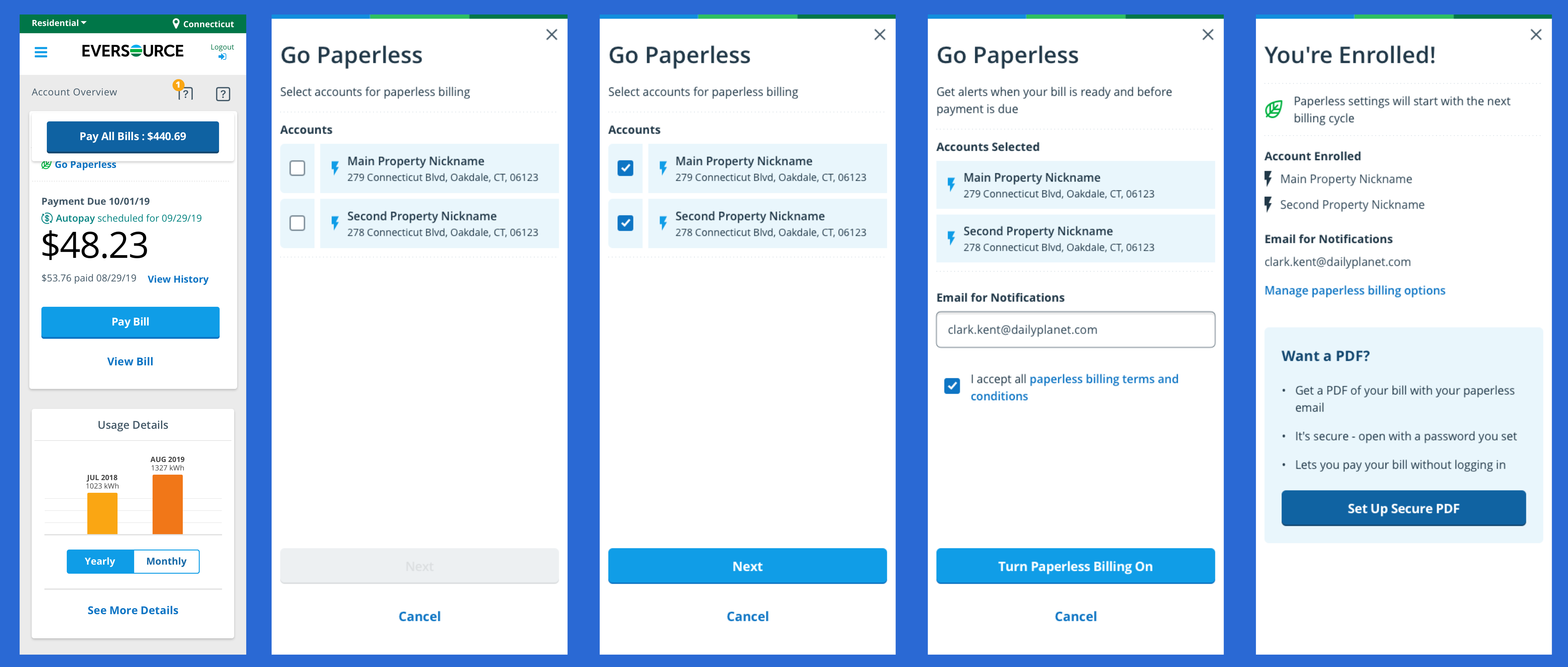The width and height of the screenshot is (1568, 667).
Task: Uncheck the paperless terms acceptance checkbox
Action: [x=951, y=386]
